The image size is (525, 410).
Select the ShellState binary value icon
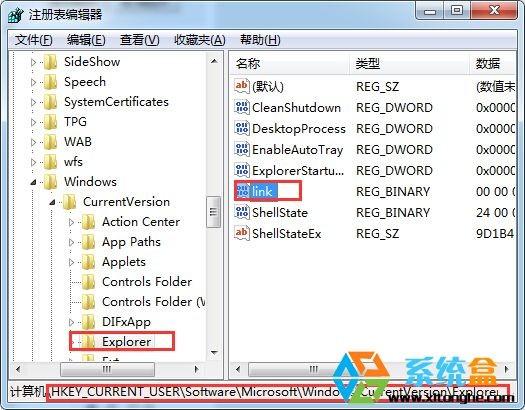click(242, 212)
